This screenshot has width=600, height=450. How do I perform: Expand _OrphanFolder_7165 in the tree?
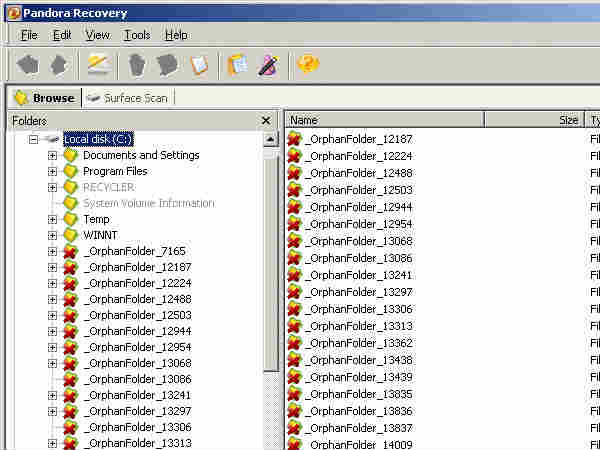52,251
